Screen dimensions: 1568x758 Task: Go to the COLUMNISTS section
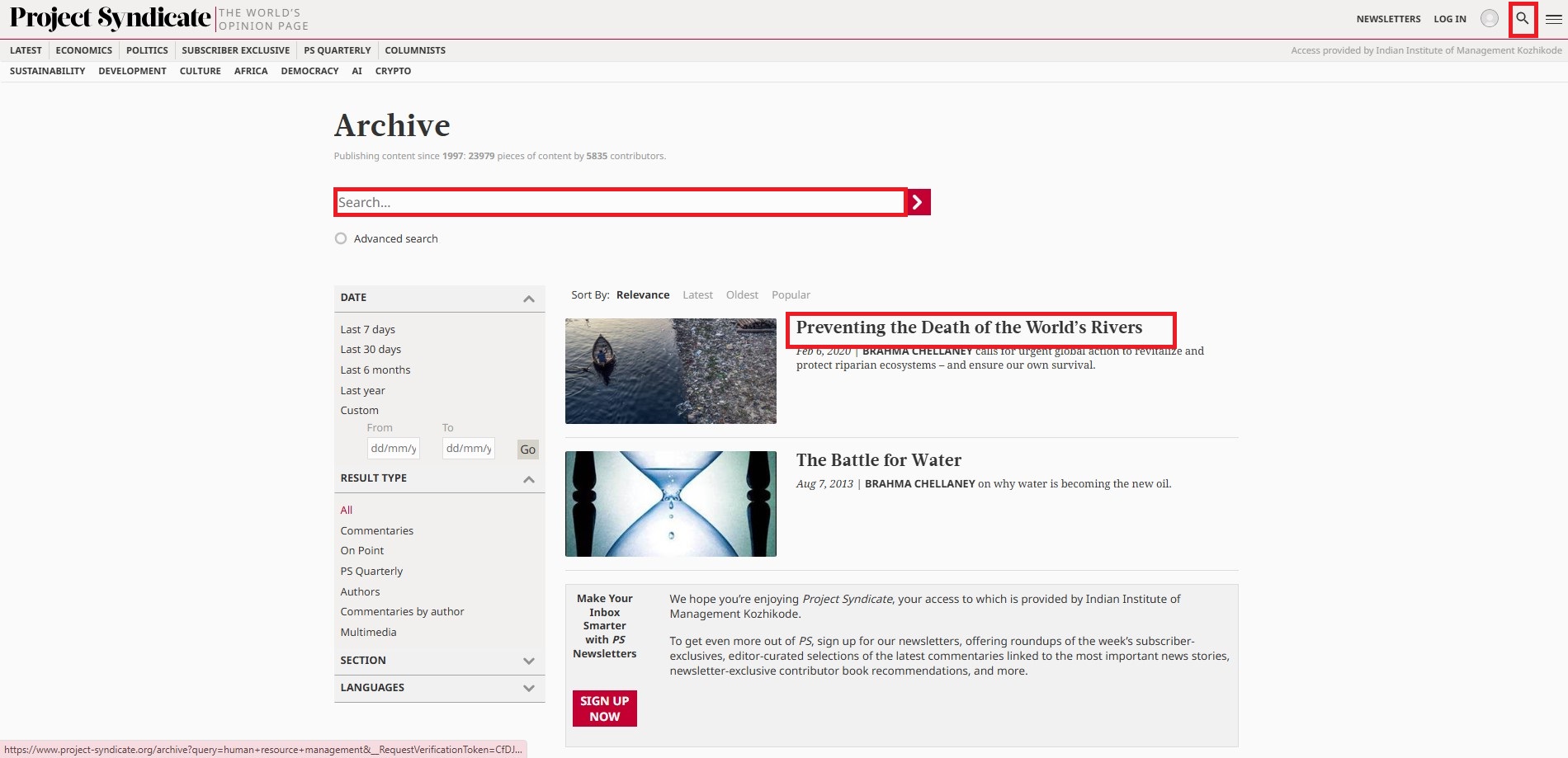(x=415, y=50)
